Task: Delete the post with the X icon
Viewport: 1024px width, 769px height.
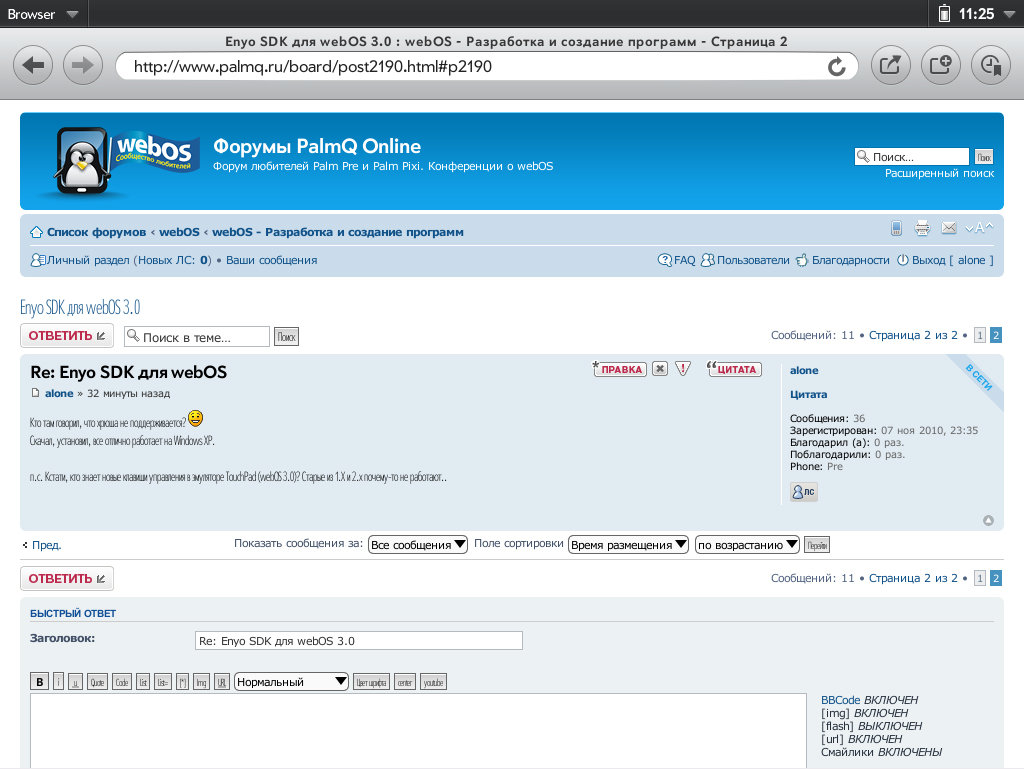Action: click(x=660, y=369)
